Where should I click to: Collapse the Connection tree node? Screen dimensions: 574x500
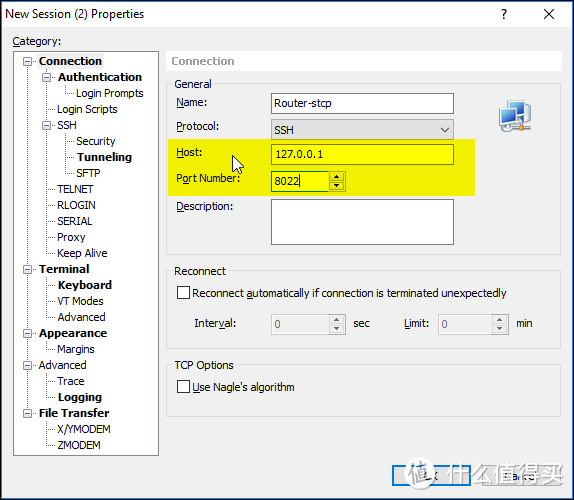(x=27, y=61)
